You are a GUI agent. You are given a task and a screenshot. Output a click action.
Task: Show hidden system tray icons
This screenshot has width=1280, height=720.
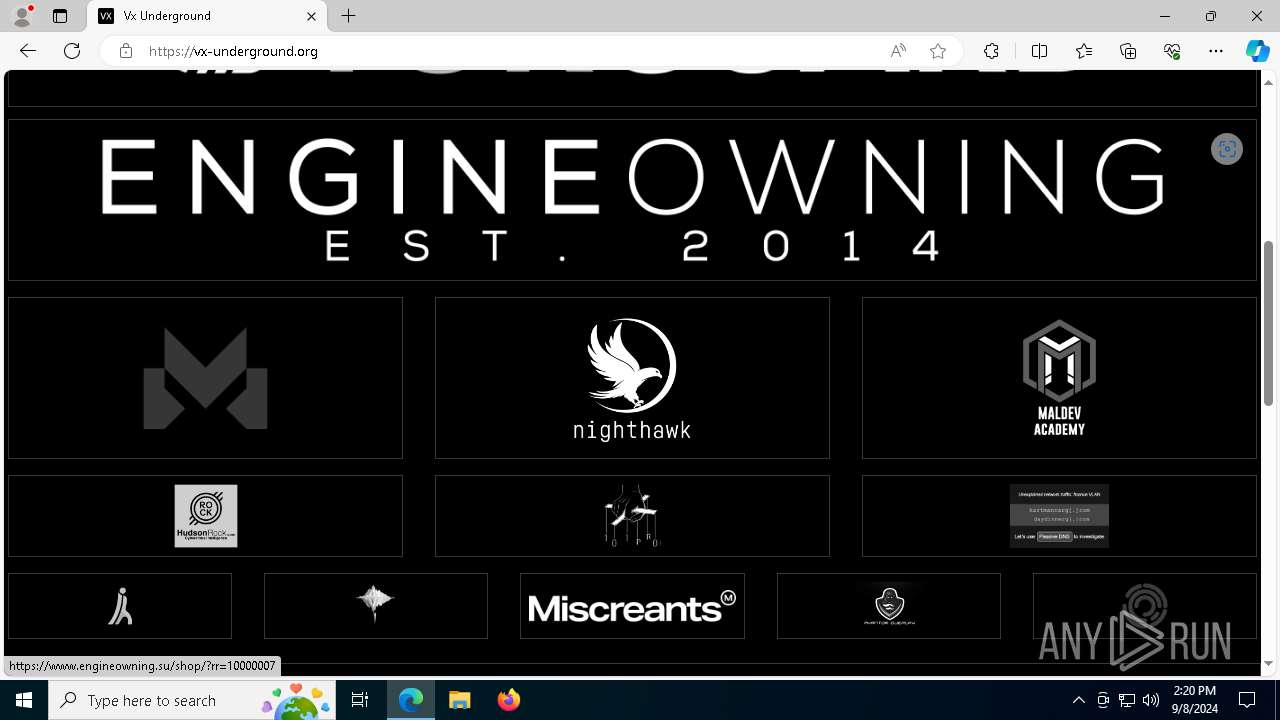[x=1078, y=700]
